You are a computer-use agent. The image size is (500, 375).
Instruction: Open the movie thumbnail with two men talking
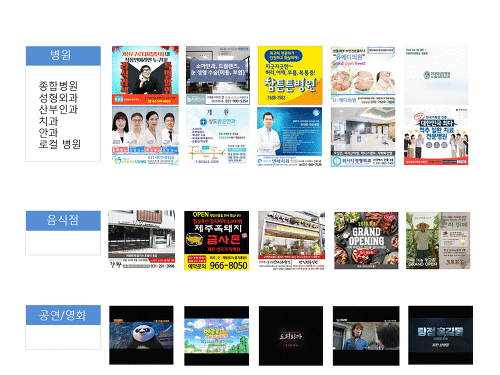coord(366,336)
